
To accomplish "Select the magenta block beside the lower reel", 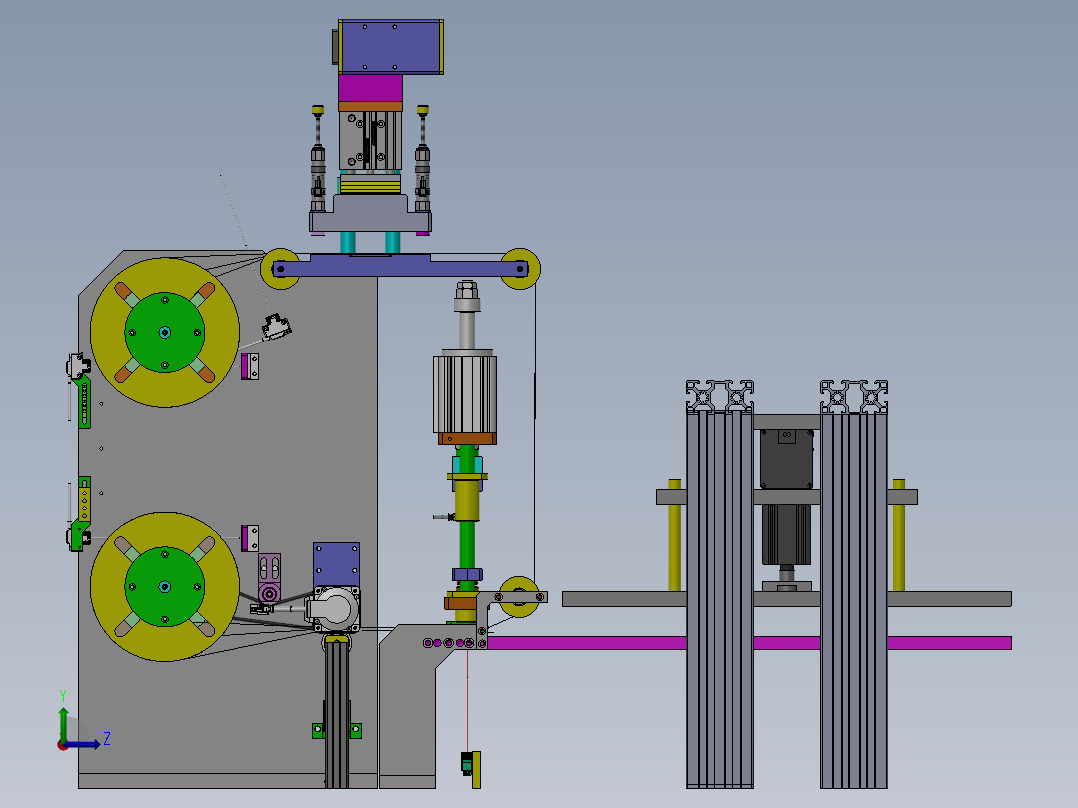I will click(x=244, y=538).
